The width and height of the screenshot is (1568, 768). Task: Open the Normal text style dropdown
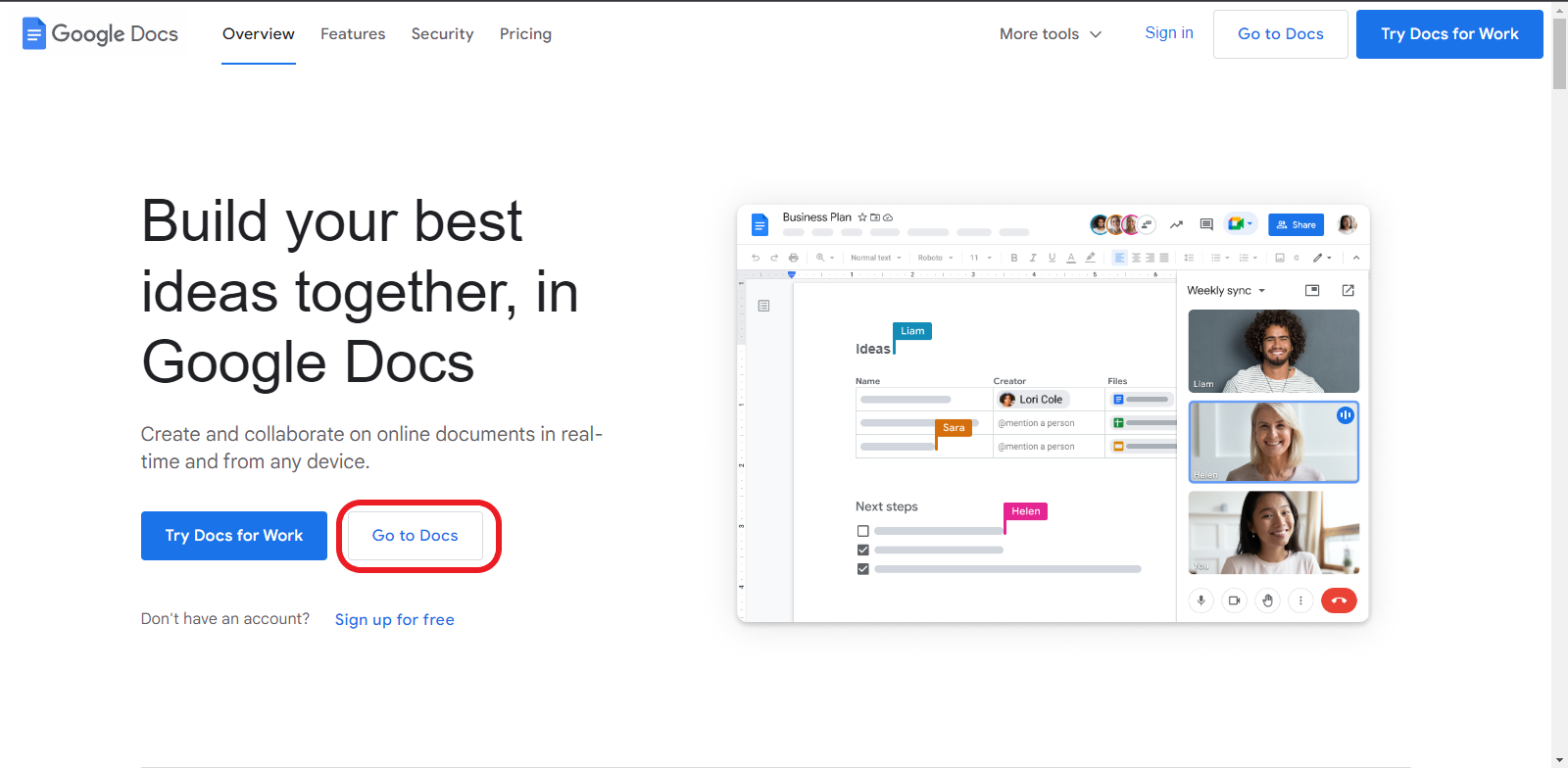click(876, 258)
